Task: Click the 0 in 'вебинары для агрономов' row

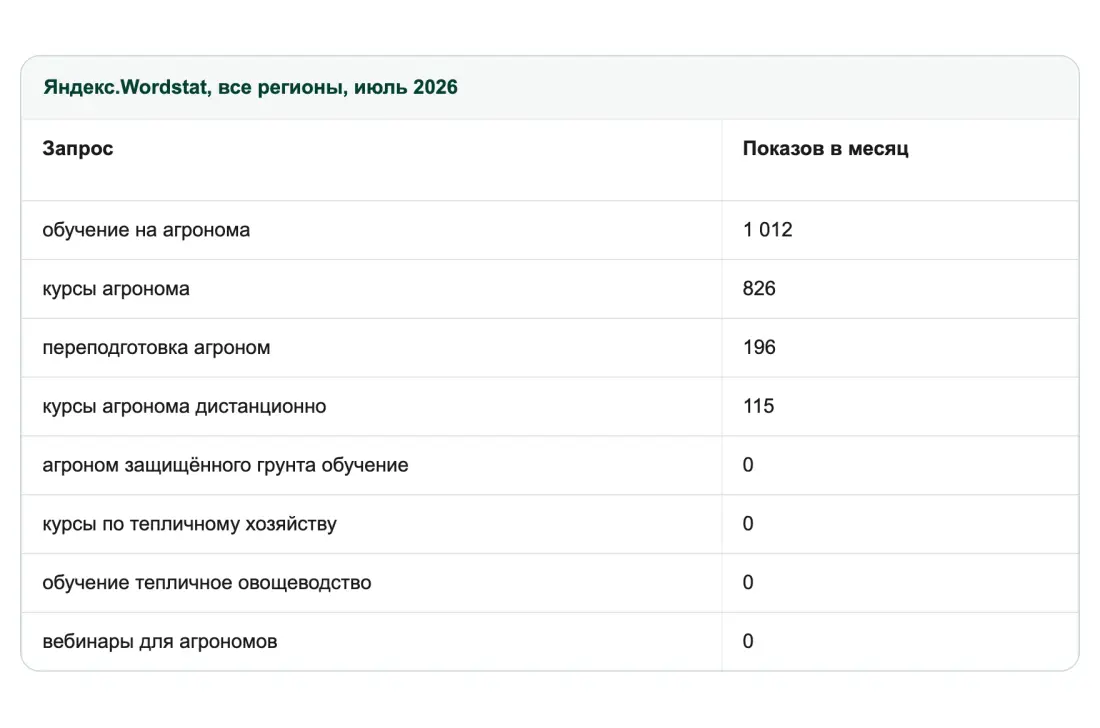Action: (748, 642)
